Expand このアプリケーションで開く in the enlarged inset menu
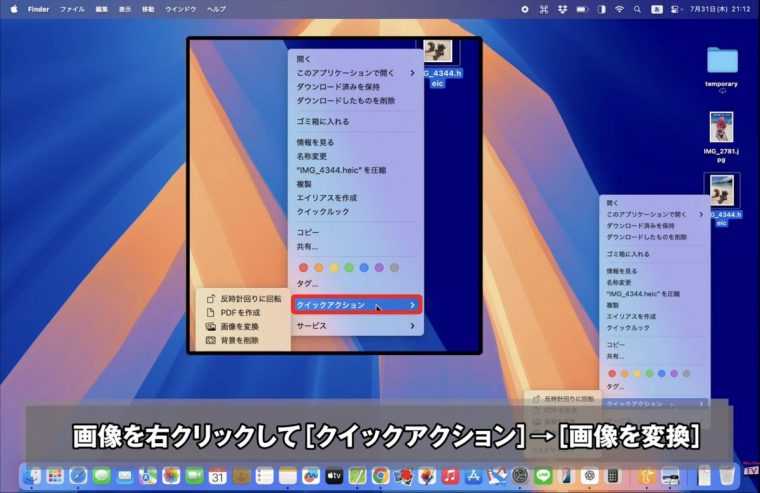The width and height of the screenshot is (760, 493). [356, 73]
